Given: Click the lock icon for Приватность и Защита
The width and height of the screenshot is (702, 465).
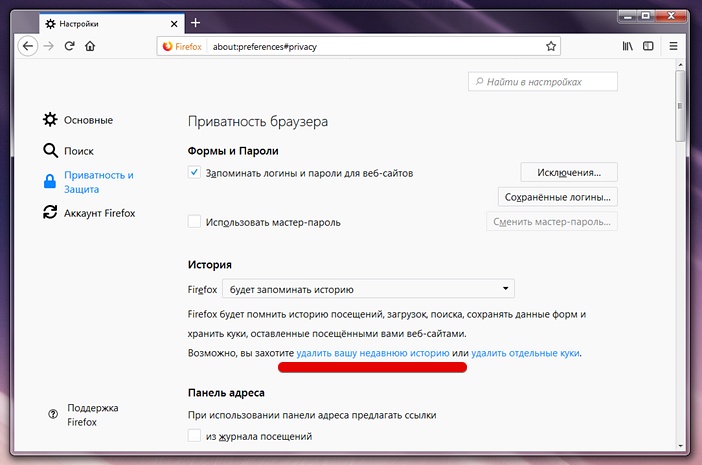Looking at the screenshot, I should pyautogui.click(x=50, y=181).
